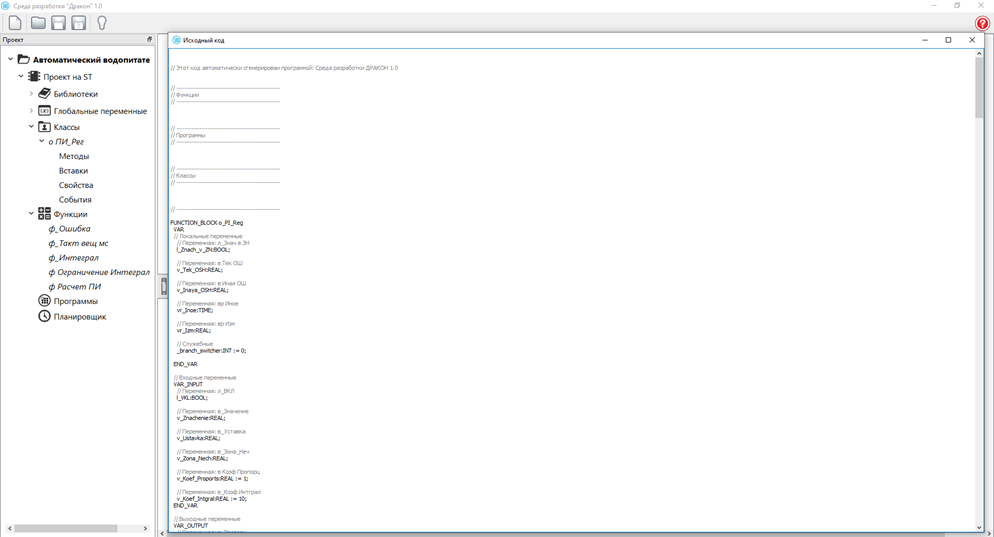Expand the Библиотеки tree node
Screen dimensions: 994x537
point(31,94)
